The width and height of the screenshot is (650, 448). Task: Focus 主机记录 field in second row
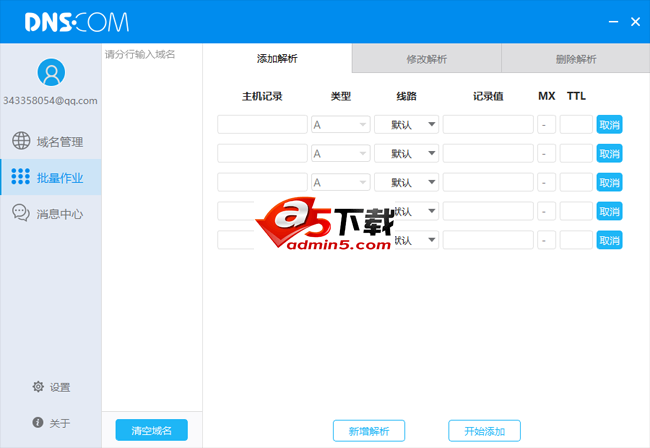point(262,153)
